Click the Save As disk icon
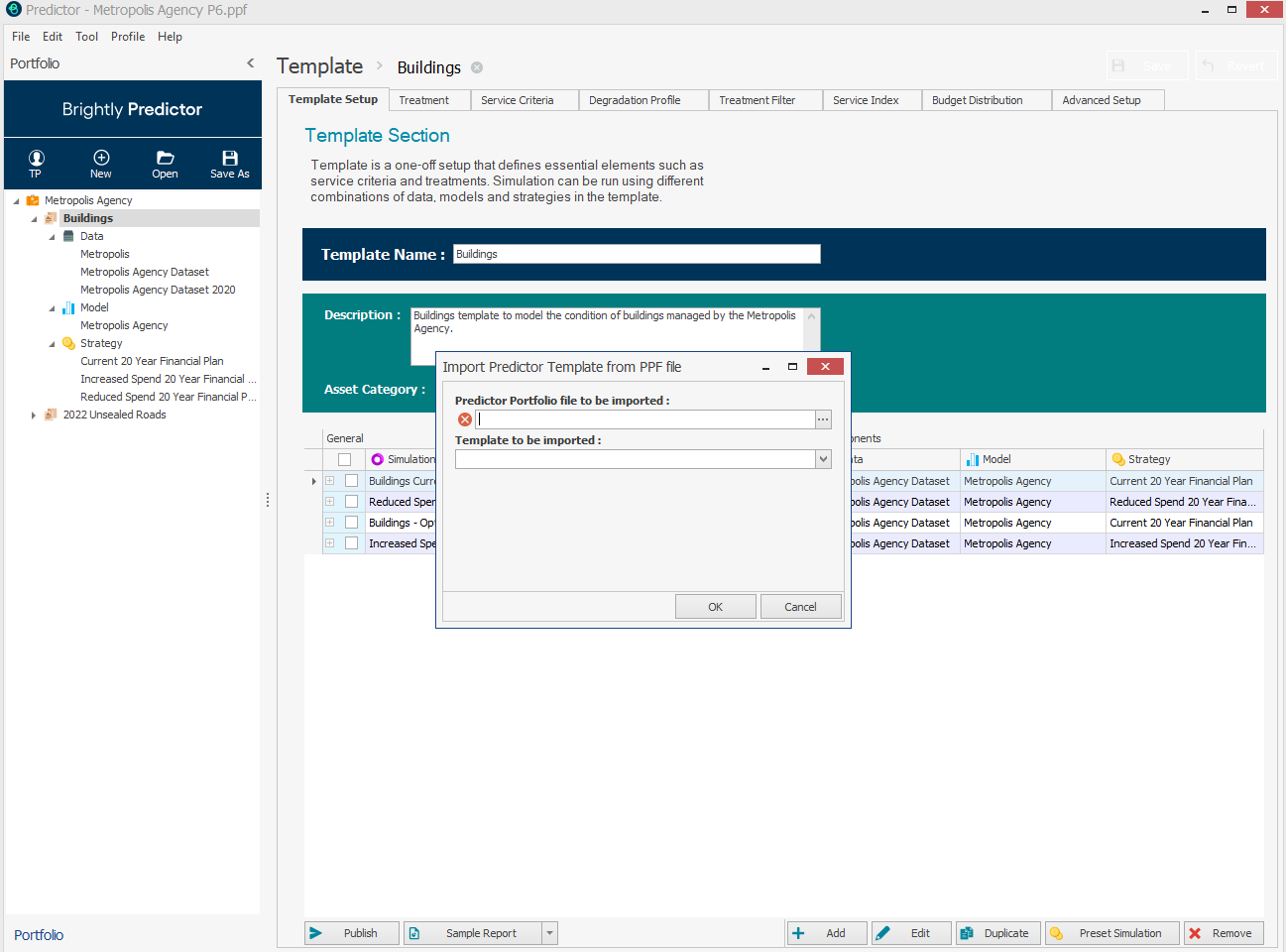Screen dimensions: 1286x952 tap(230, 159)
